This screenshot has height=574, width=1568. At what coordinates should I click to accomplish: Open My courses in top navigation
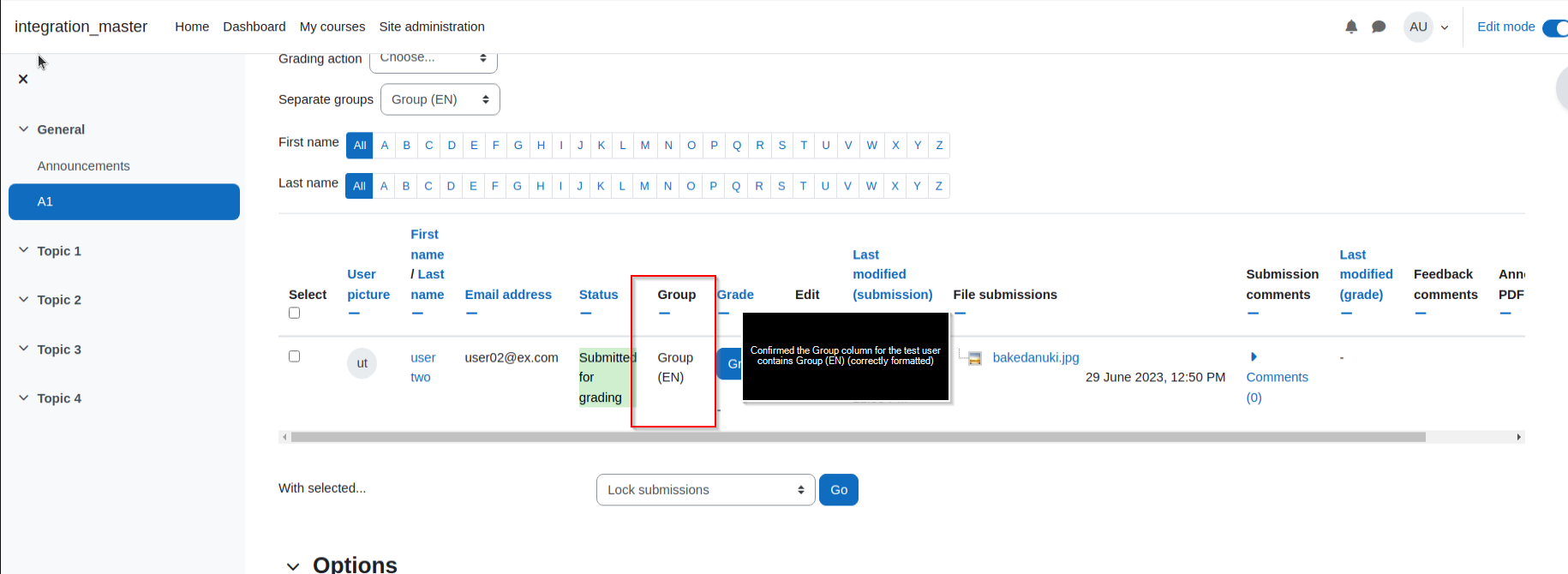pos(332,27)
